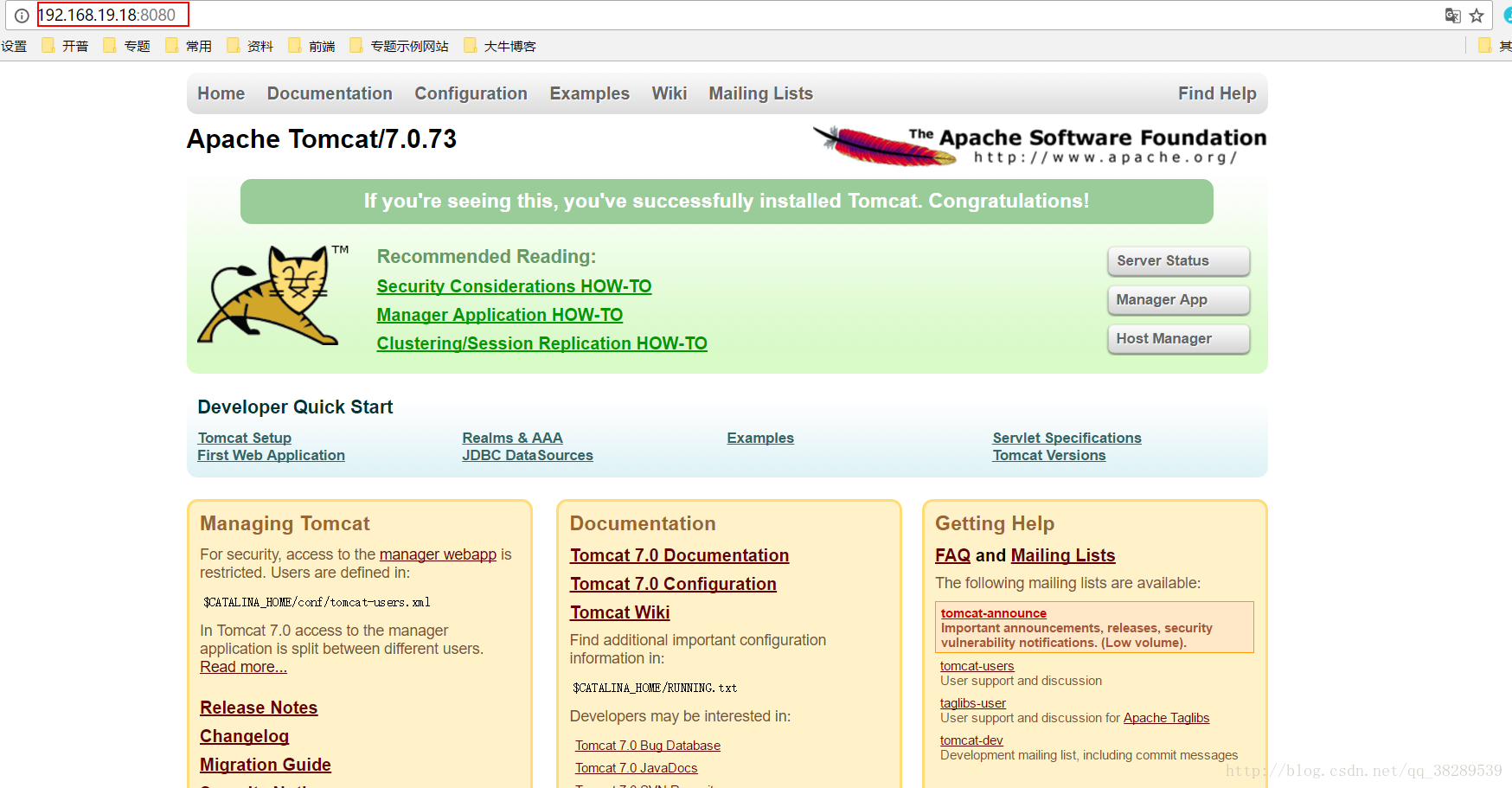Click the Read more... link
The height and width of the screenshot is (788, 1512).
coord(243,667)
